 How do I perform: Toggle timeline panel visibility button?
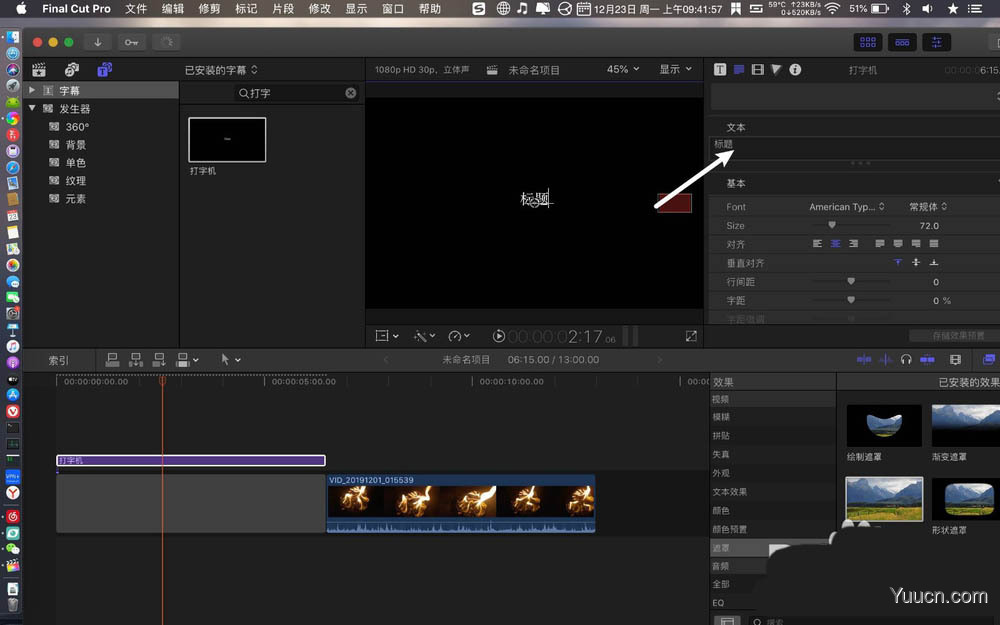[902, 42]
